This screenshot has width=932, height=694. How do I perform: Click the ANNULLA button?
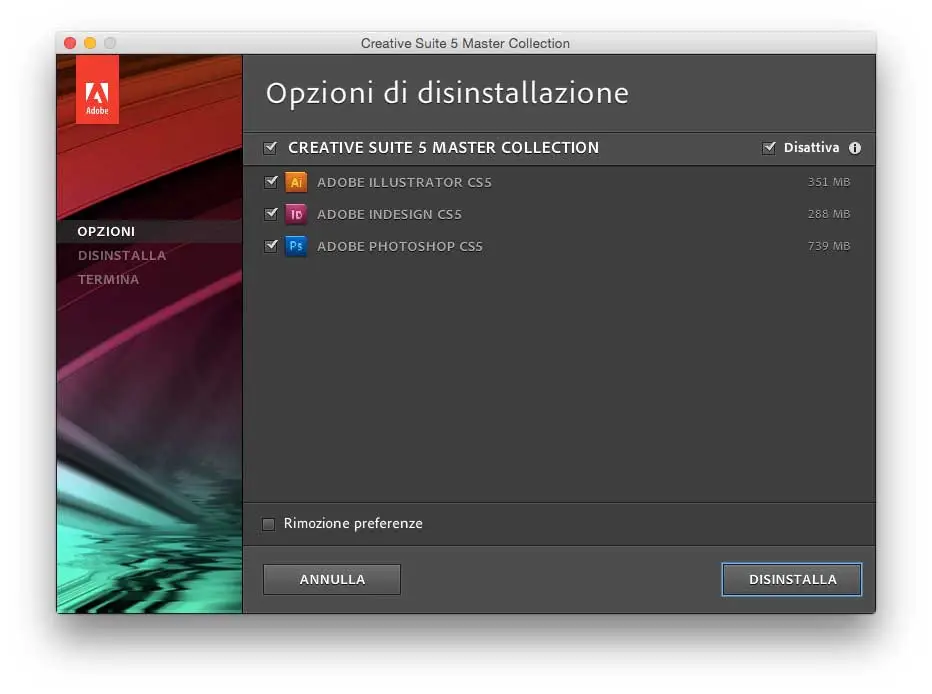(x=331, y=579)
